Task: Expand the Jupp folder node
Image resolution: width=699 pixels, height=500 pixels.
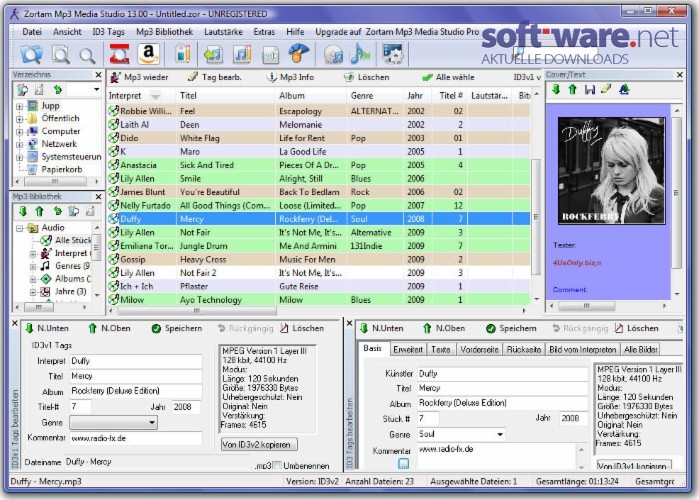Action: tap(19, 107)
